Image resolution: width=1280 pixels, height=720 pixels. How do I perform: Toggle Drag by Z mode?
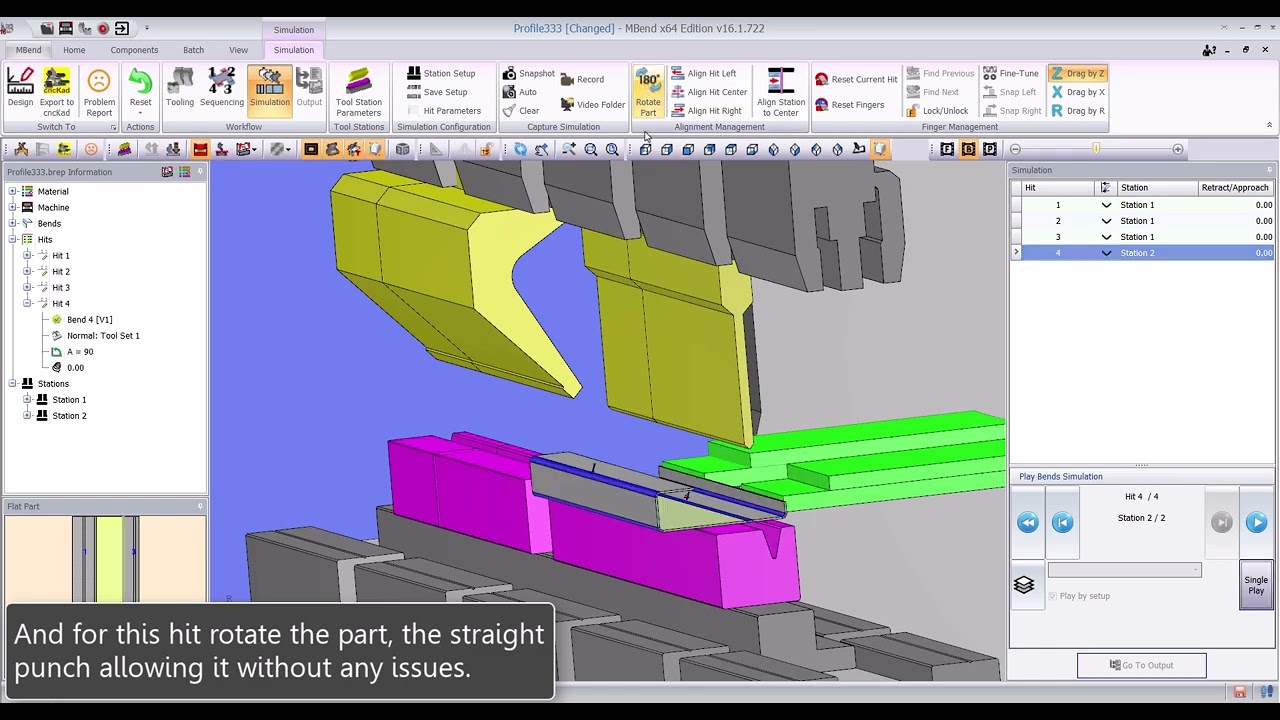click(x=1077, y=73)
